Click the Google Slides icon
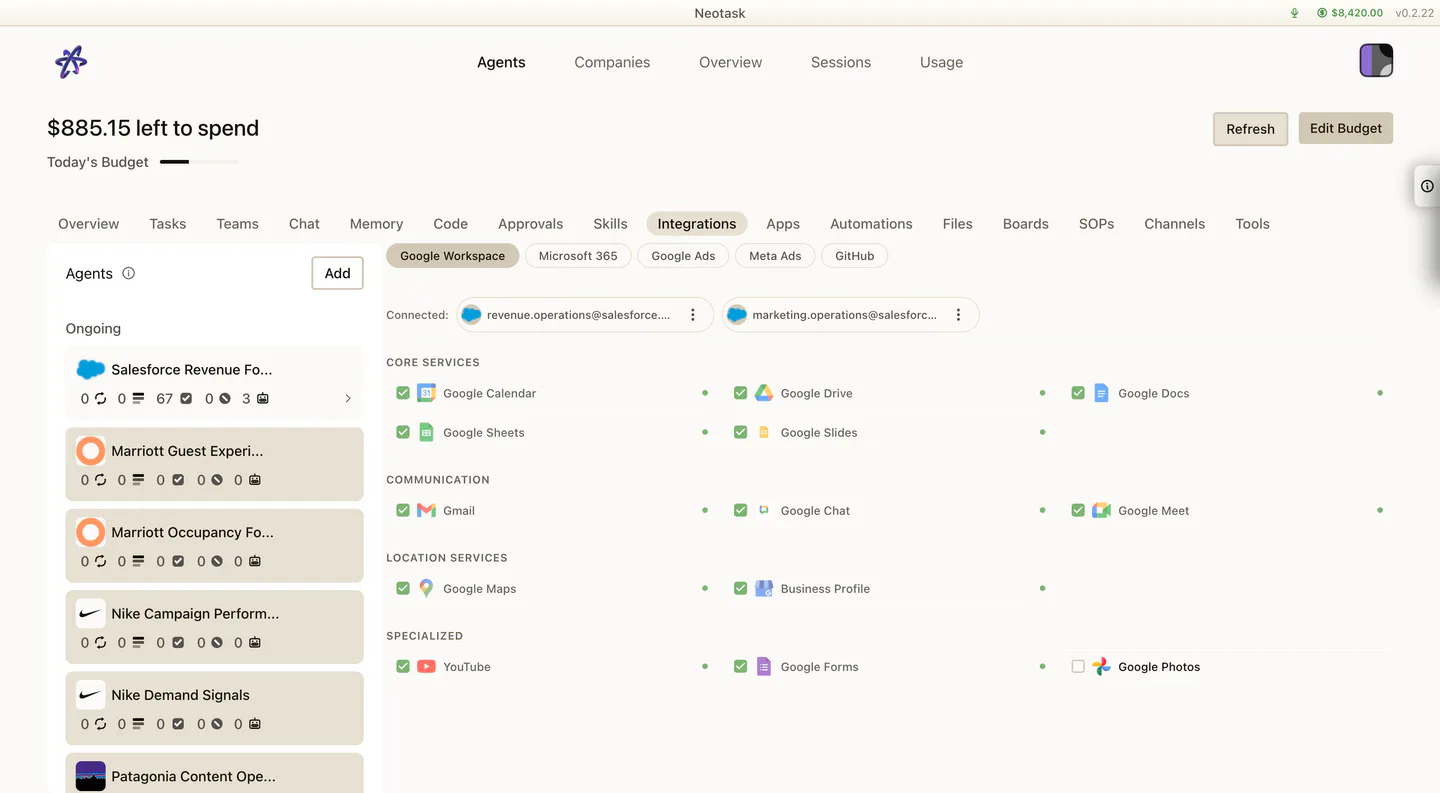This screenshot has width=1440, height=793. [x=764, y=432]
